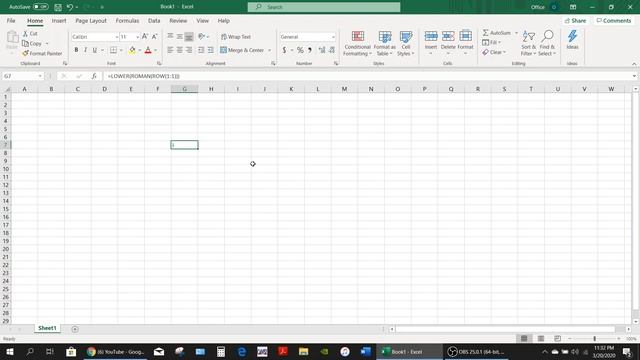Click AutoSum

pos(497,33)
